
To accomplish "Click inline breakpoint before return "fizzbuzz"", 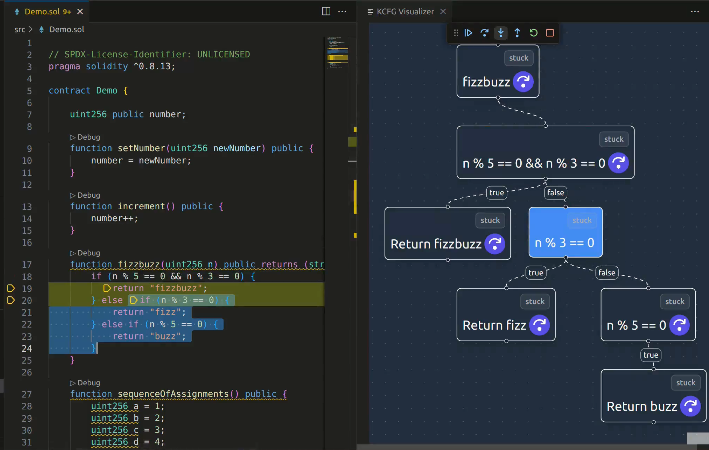I will (x=107, y=288).
